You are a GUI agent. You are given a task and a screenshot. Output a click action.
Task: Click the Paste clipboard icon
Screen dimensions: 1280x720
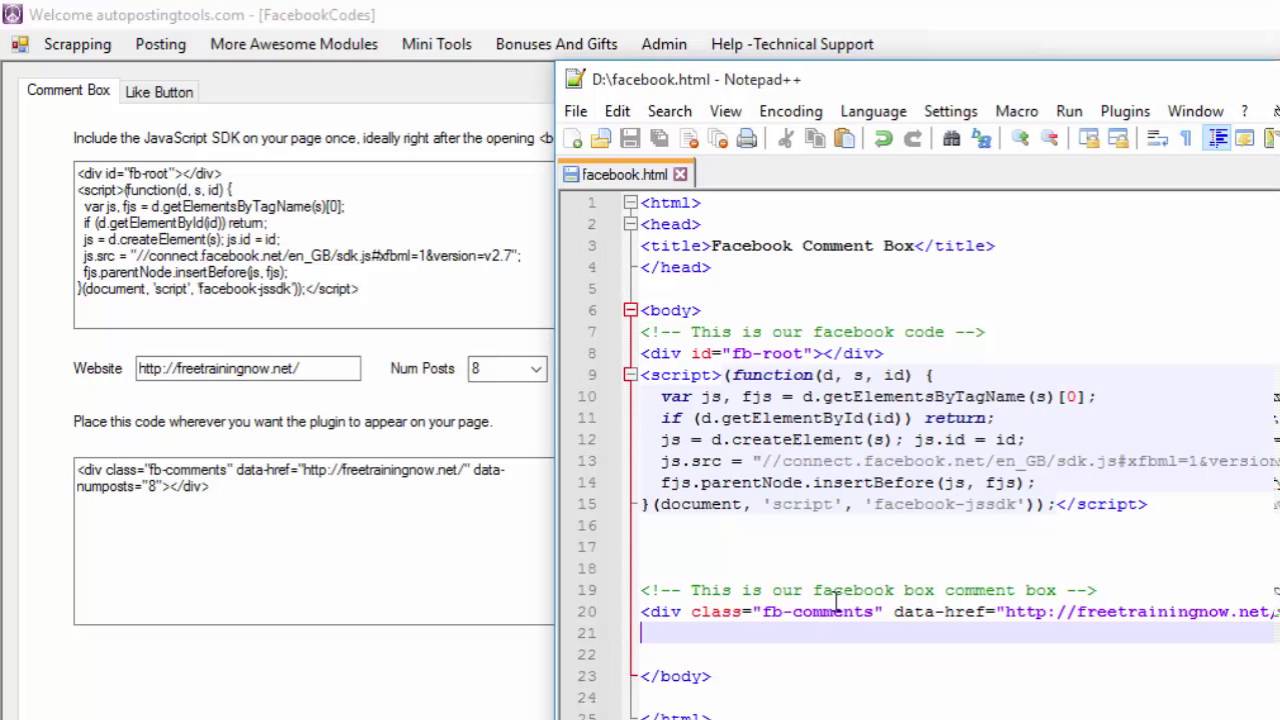844,139
